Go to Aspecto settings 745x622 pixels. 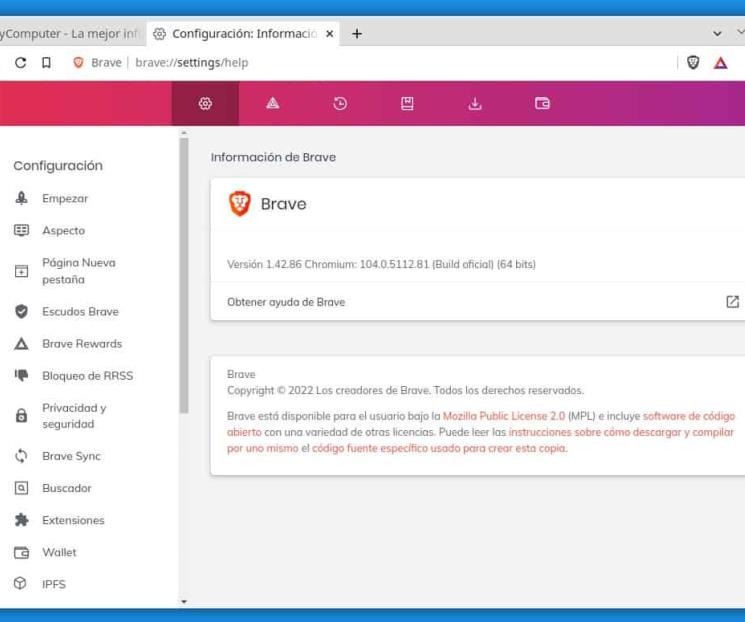point(64,230)
